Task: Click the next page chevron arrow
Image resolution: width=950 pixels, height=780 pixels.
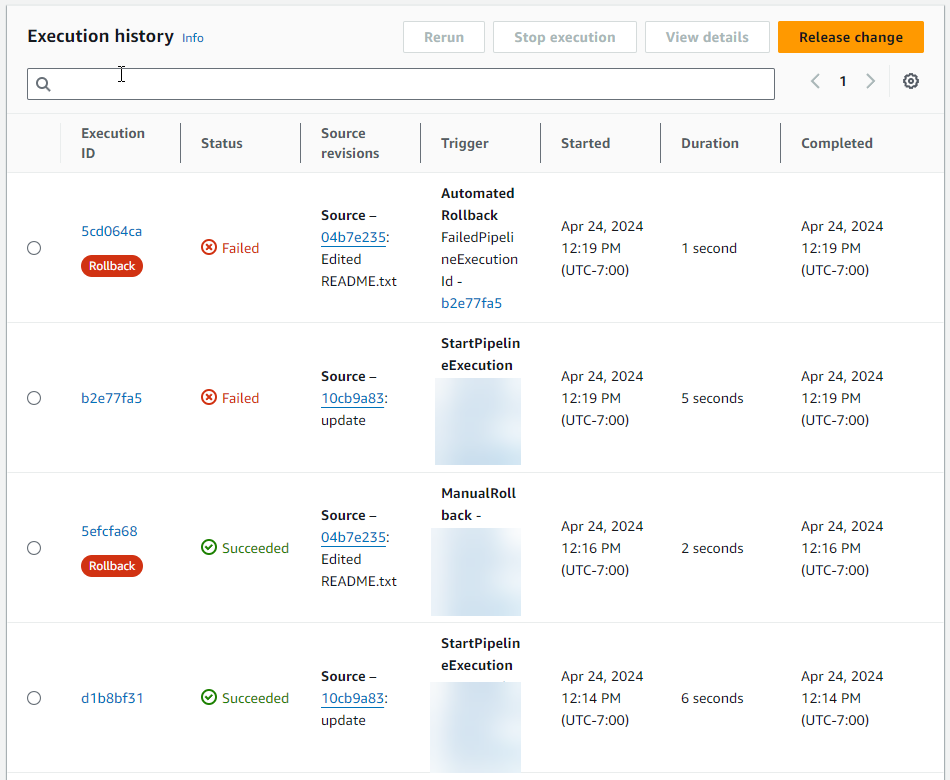Action: click(870, 81)
